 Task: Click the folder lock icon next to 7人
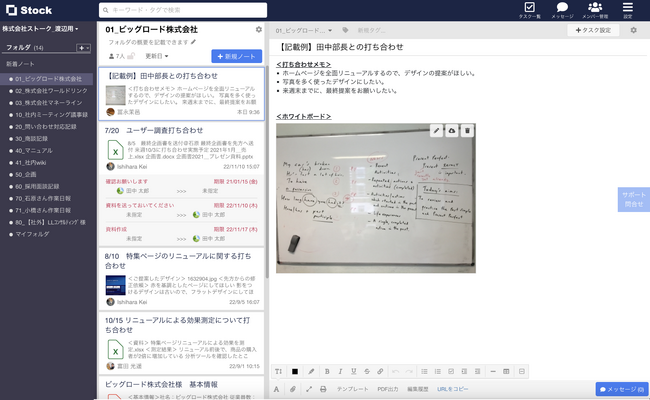131,56
